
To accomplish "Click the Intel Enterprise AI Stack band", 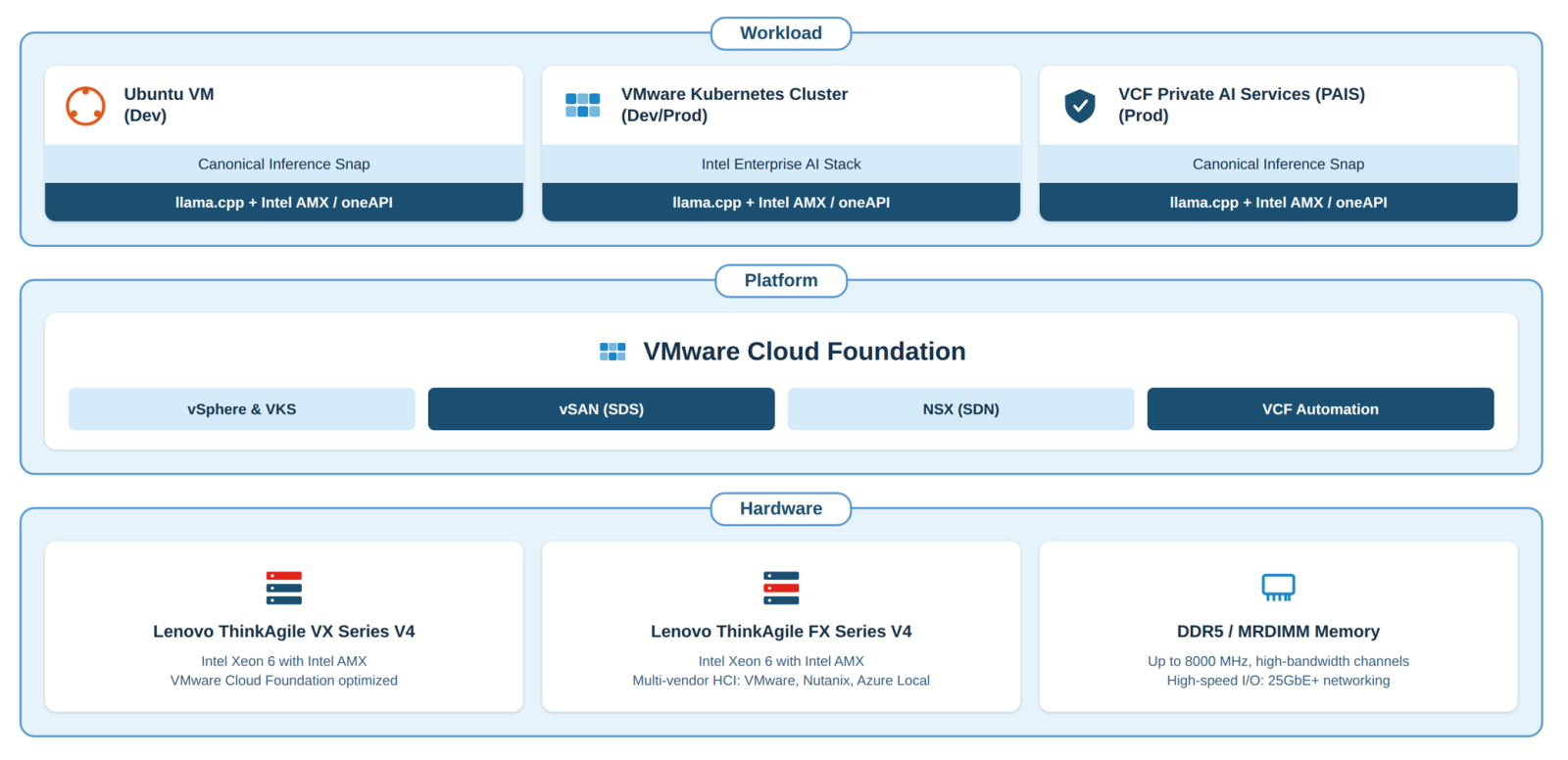I will pyautogui.click(x=781, y=165).
